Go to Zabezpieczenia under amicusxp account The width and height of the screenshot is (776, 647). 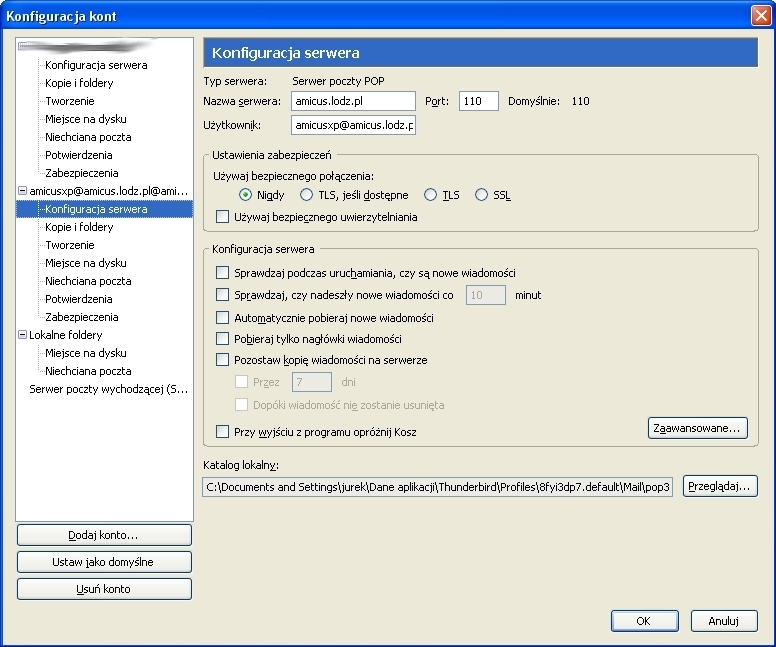[81, 317]
